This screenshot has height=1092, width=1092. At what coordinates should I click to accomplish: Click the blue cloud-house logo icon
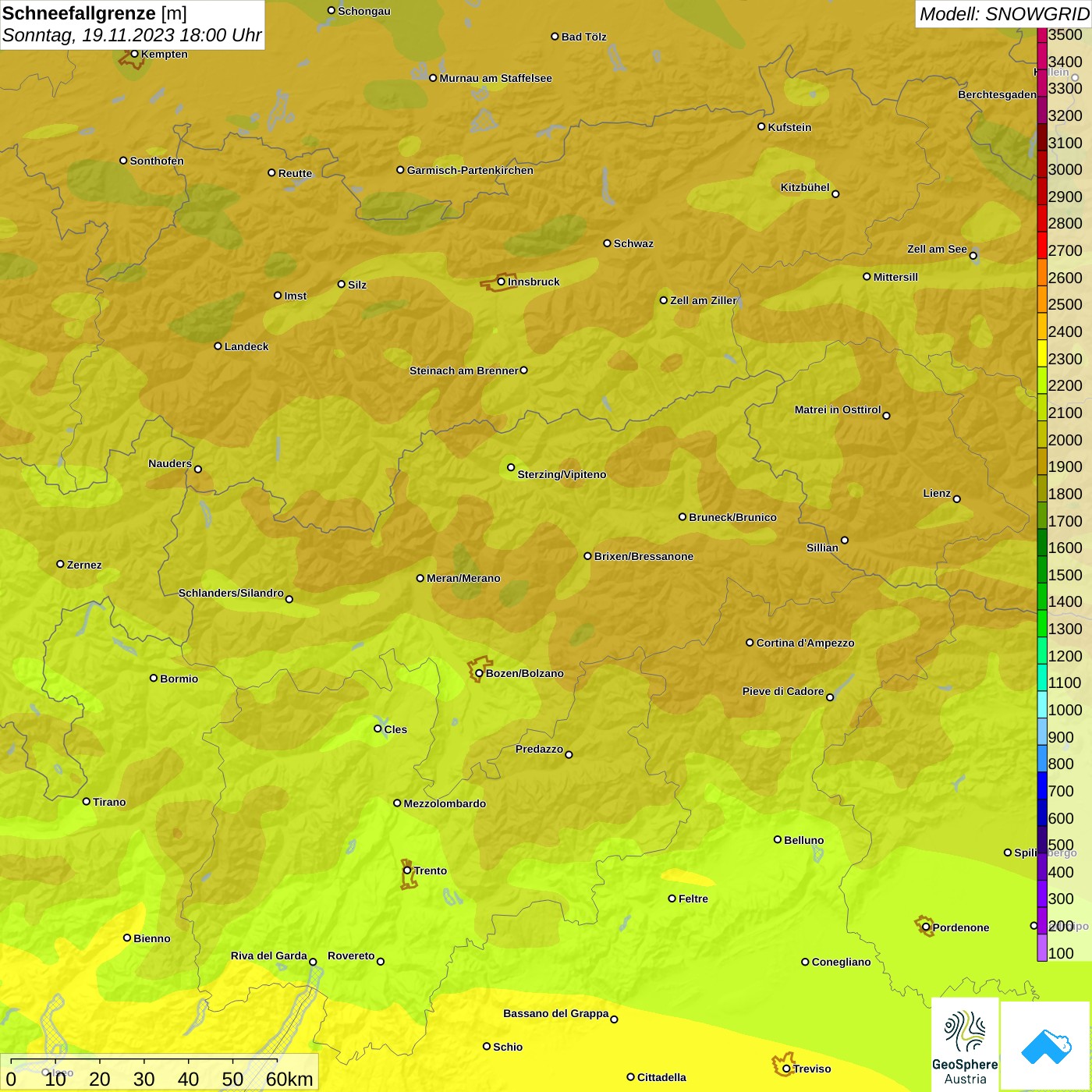(1046, 1046)
